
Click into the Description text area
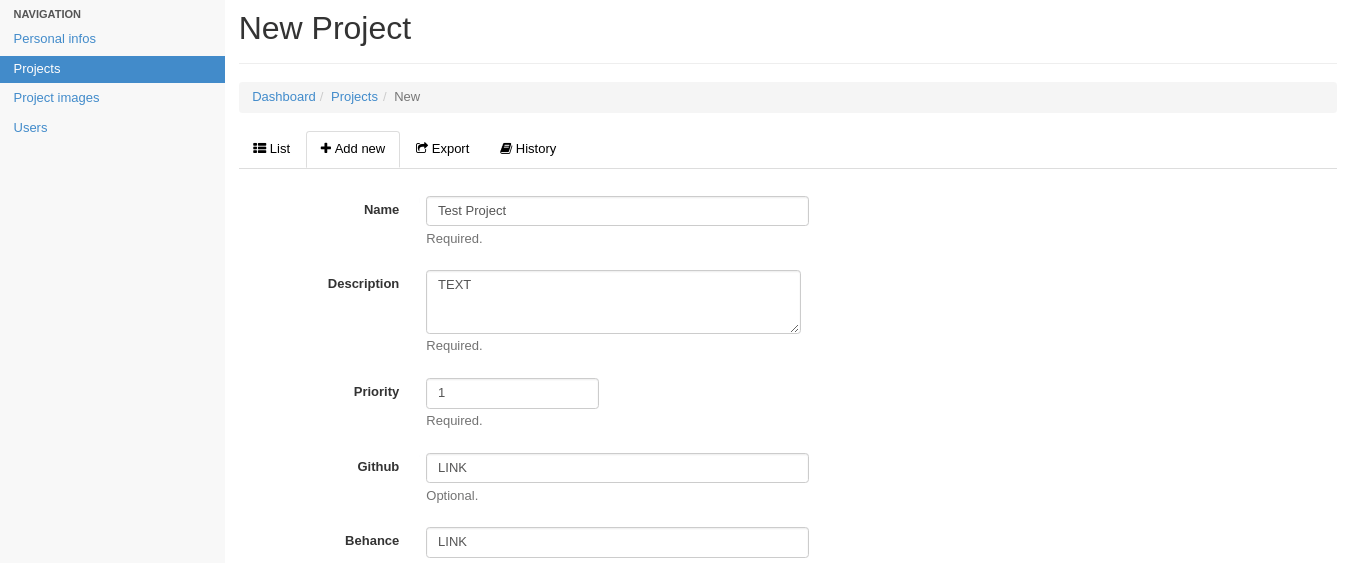(613, 302)
